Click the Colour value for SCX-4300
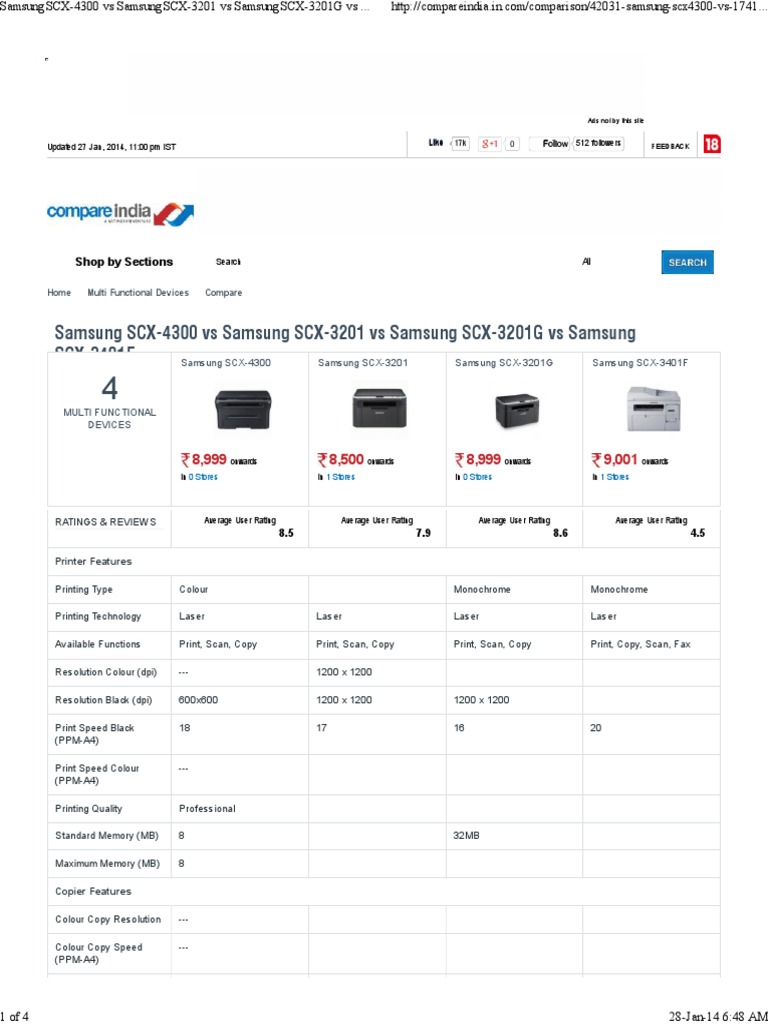This screenshot has width=768, height=1024. click(193, 590)
